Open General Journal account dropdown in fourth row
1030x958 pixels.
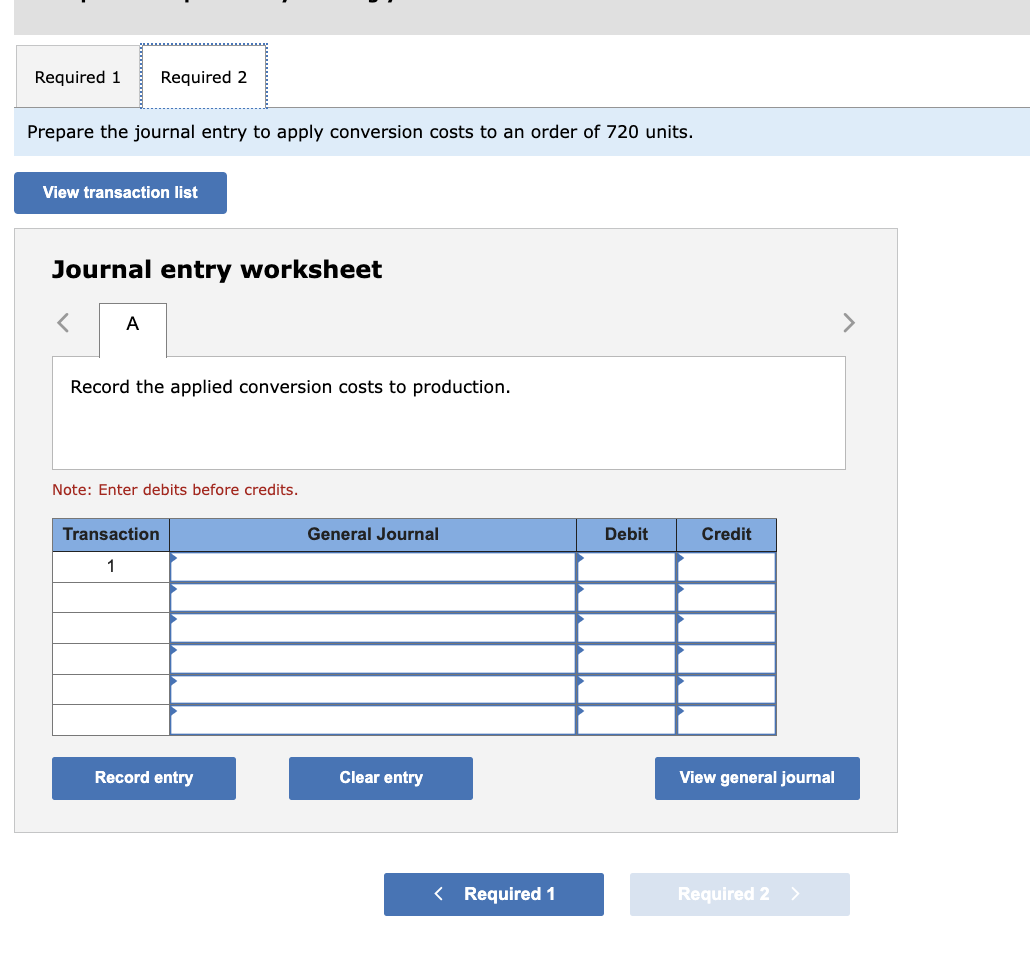373,659
